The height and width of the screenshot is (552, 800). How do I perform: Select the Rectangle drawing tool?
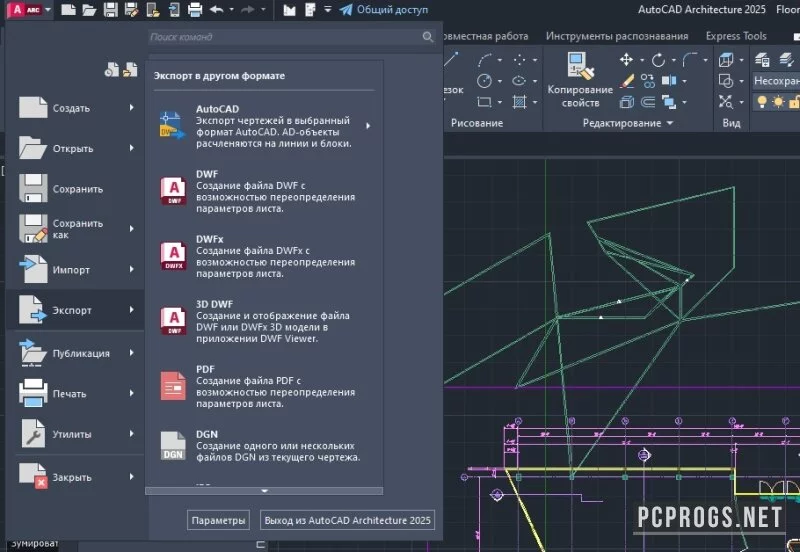484,102
